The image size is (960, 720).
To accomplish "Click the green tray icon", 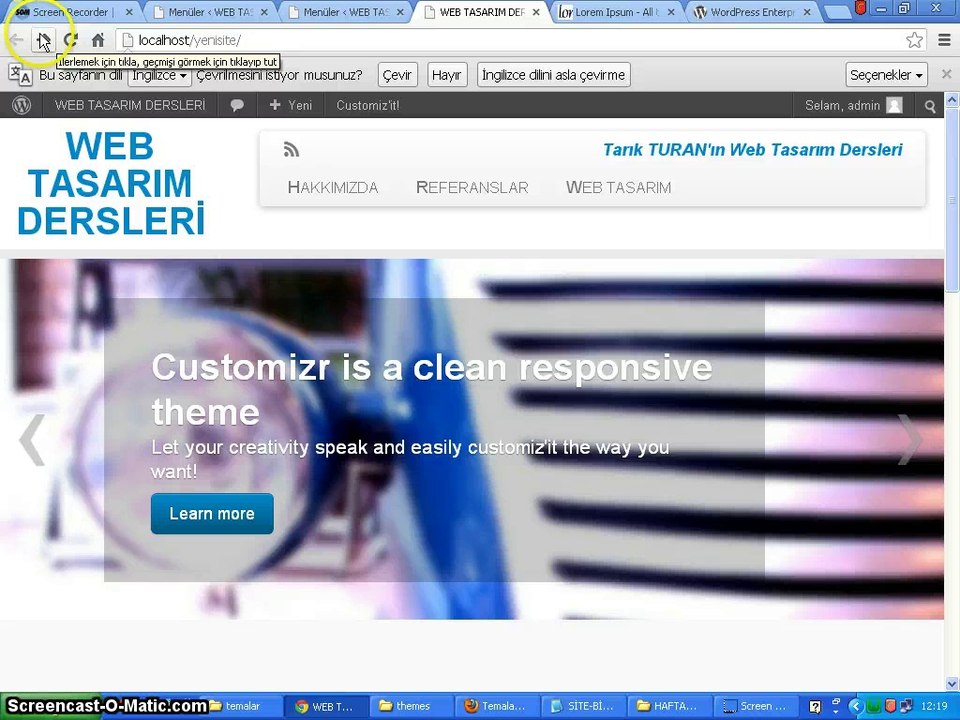I will click(x=874, y=707).
